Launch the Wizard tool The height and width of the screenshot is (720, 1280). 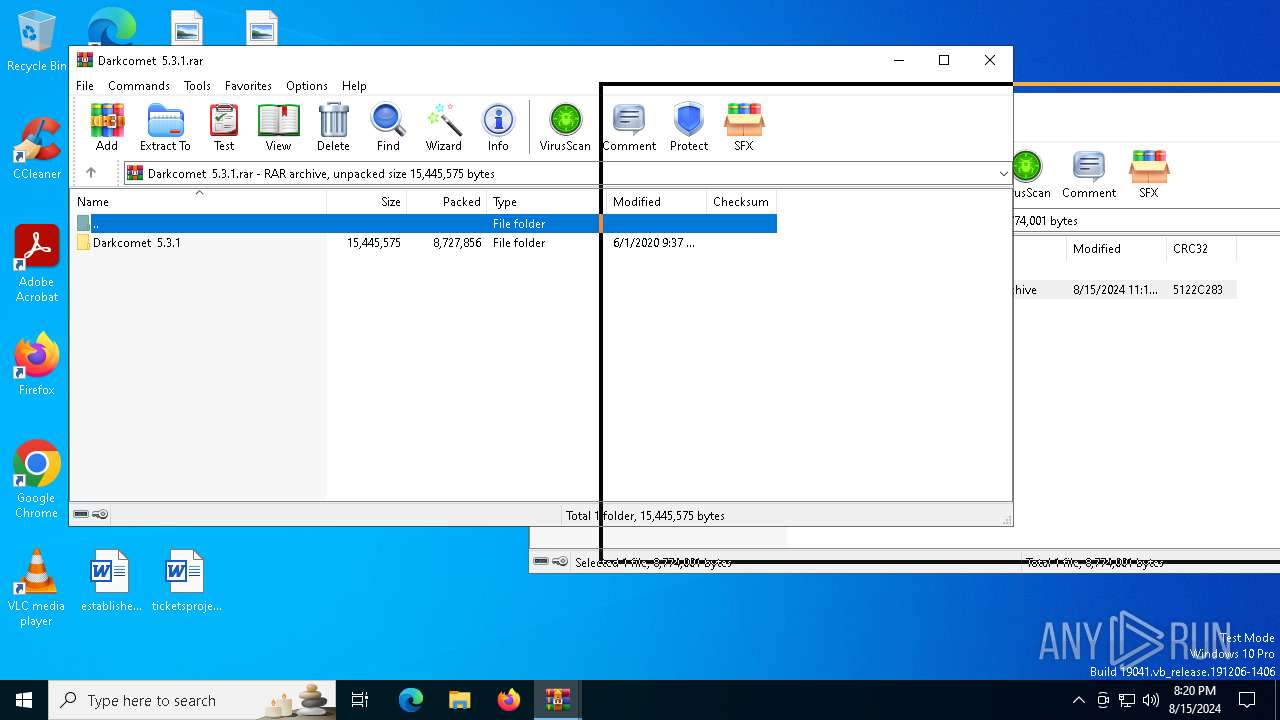point(443,127)
